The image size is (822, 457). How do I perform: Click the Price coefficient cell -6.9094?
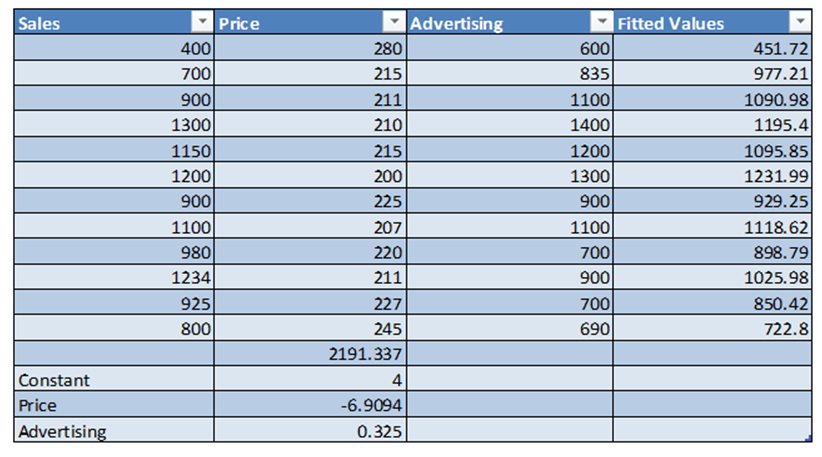[x=311, y=406]
